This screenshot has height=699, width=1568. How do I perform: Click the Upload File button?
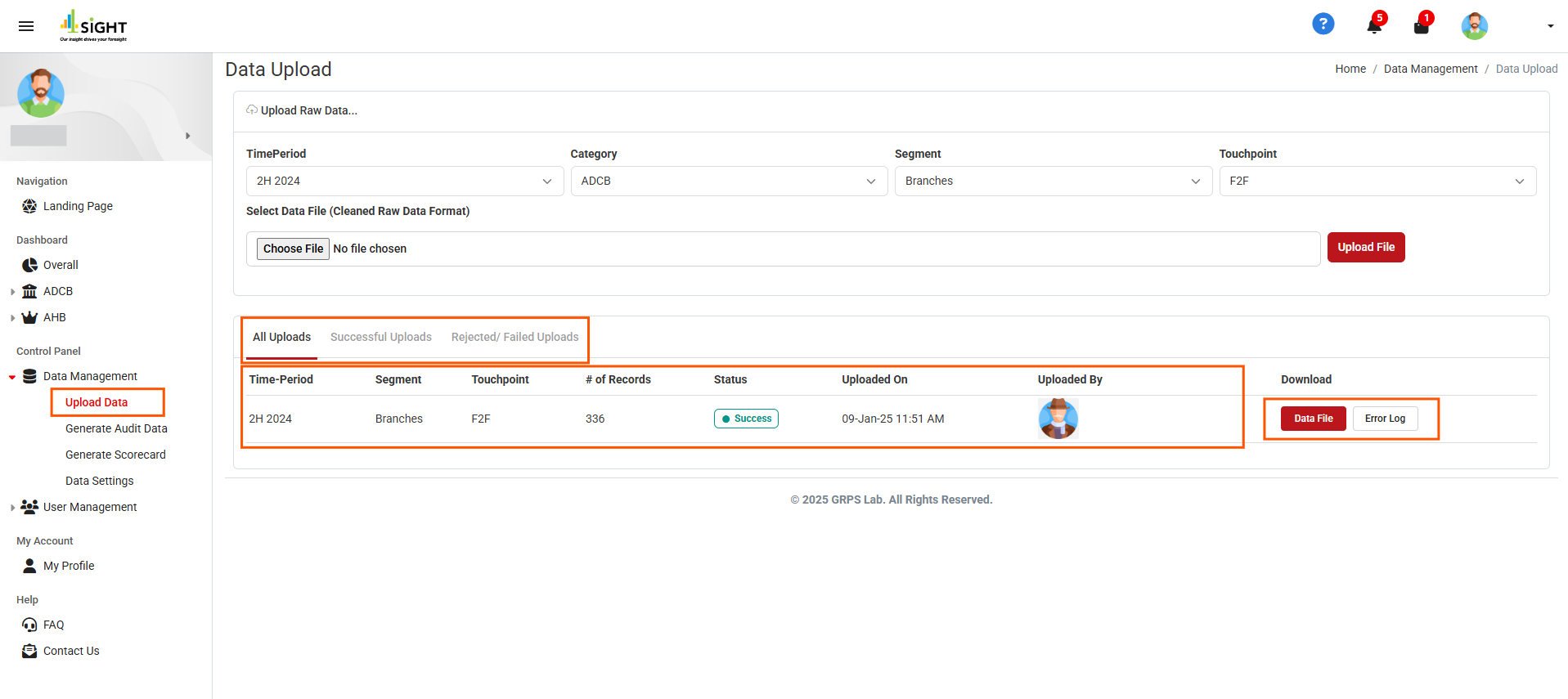click(1365, 247)
